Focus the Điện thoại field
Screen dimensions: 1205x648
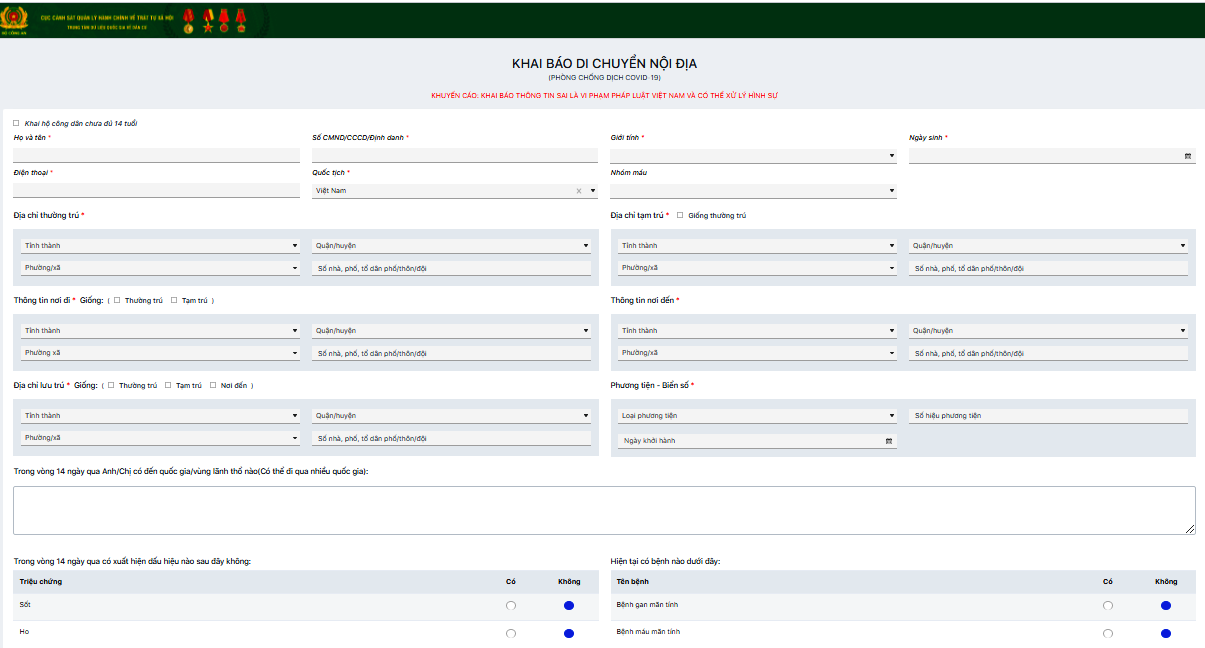coord(156,191)
